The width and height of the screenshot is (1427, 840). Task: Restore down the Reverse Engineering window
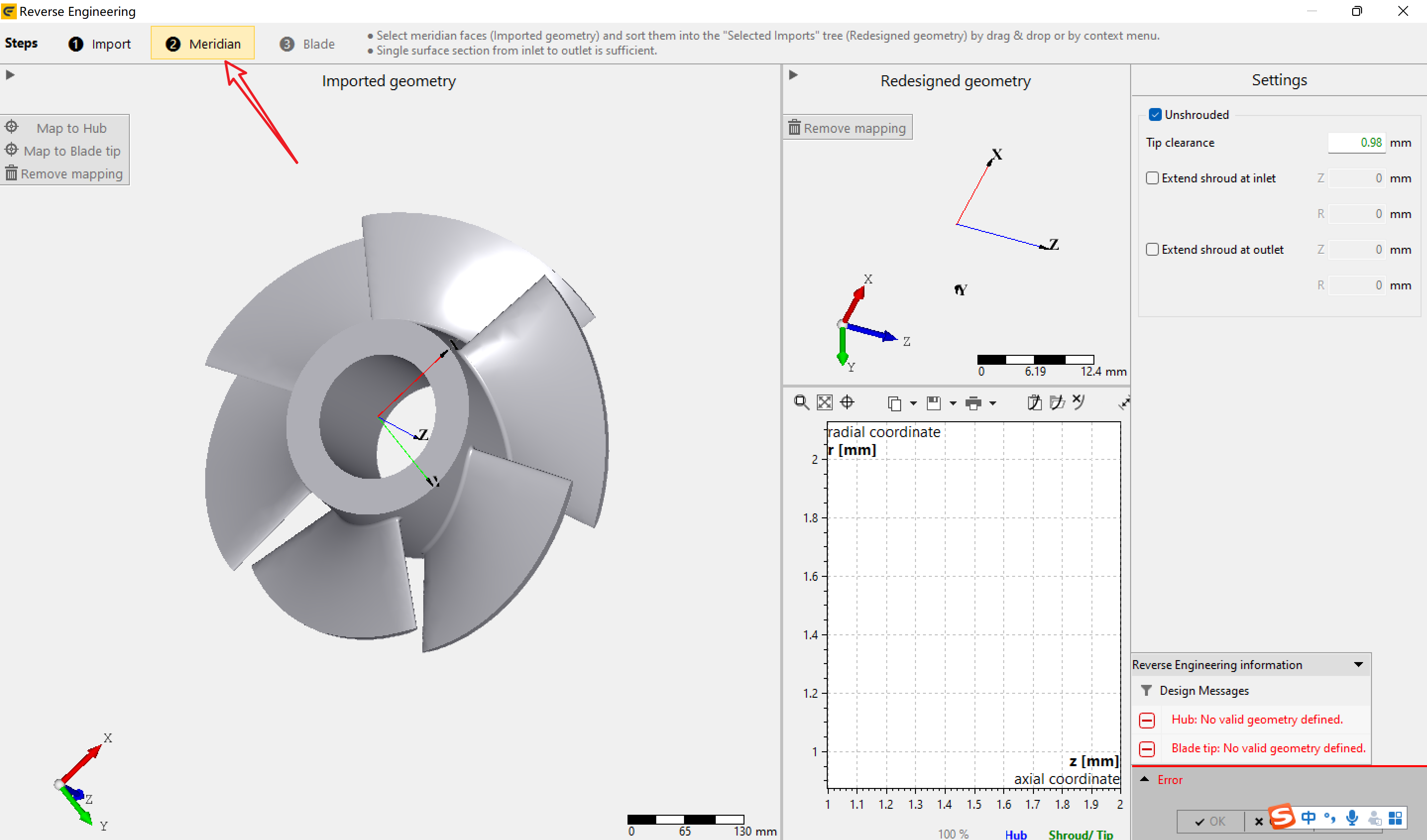point(1357,11)
